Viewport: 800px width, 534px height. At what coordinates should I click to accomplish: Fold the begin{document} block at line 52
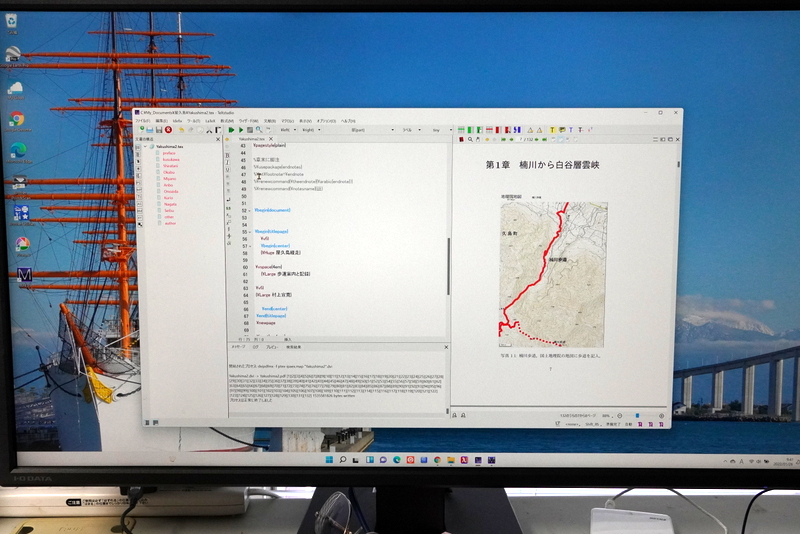(250, 210)
